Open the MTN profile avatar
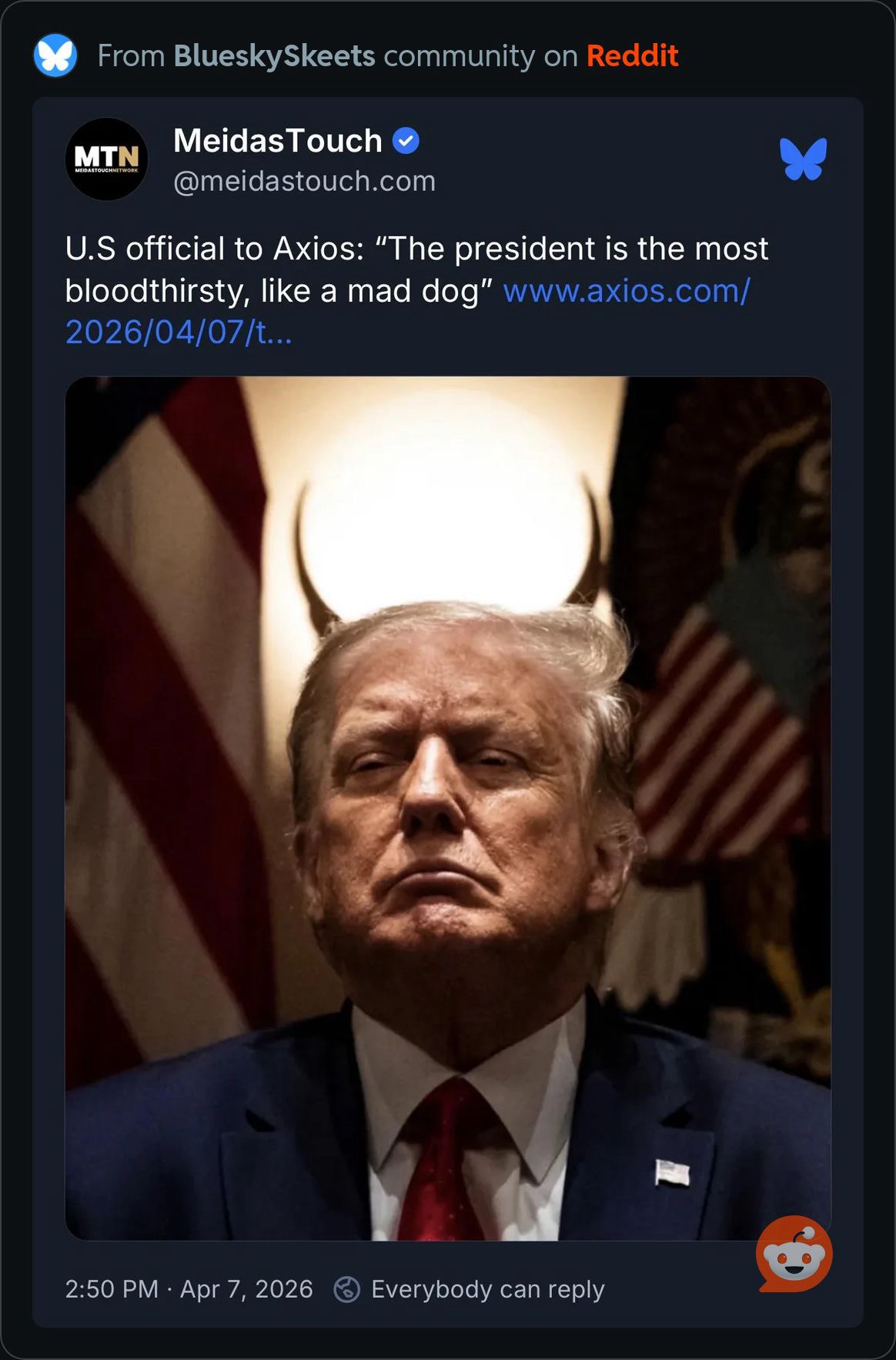The width and height of the screenshot is (896, 1360). [x=106, y=159]
